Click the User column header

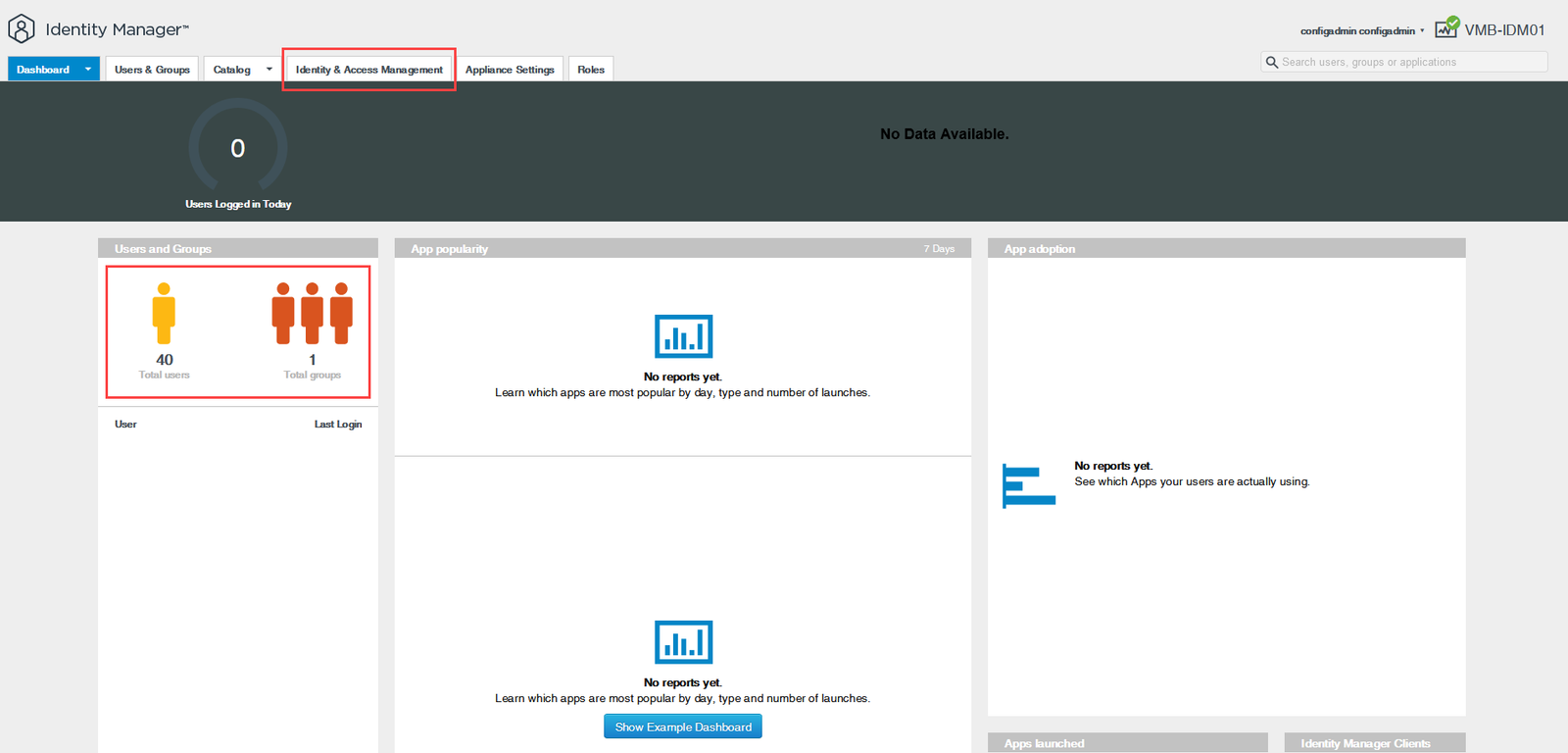[x=125, y=425]
